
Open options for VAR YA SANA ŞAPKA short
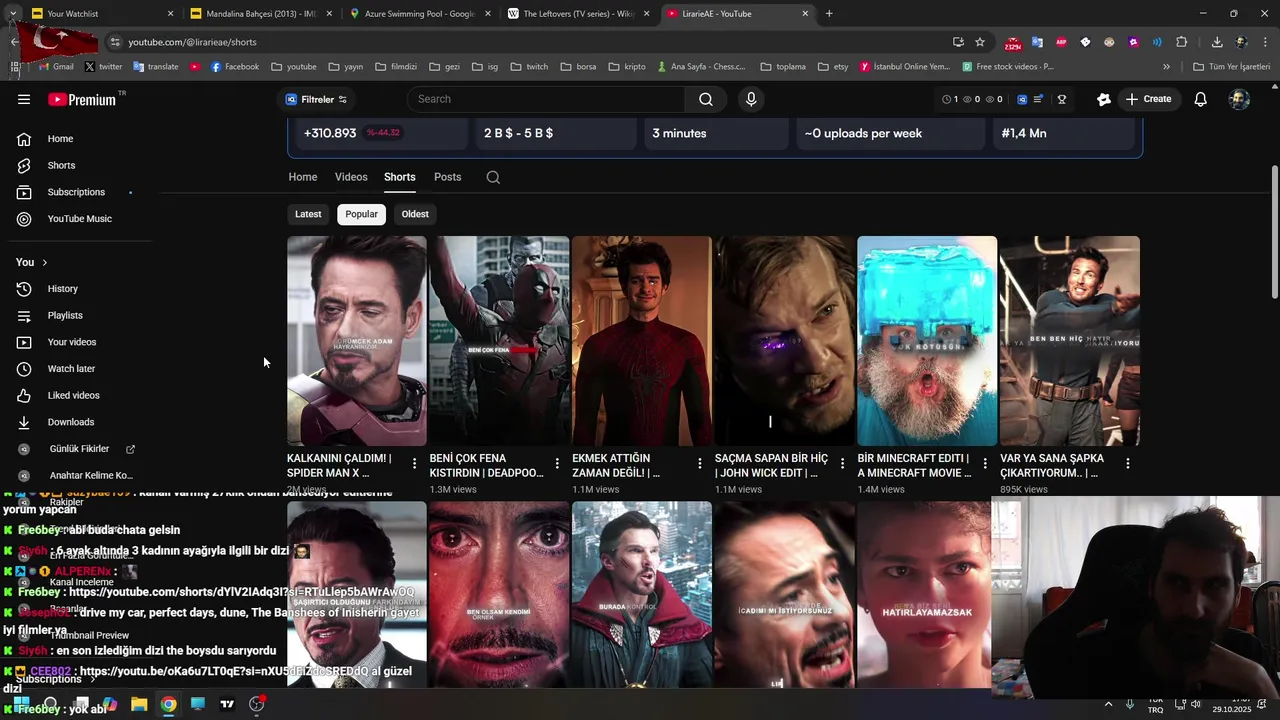pyautogui.click(x=1127, y=464)
